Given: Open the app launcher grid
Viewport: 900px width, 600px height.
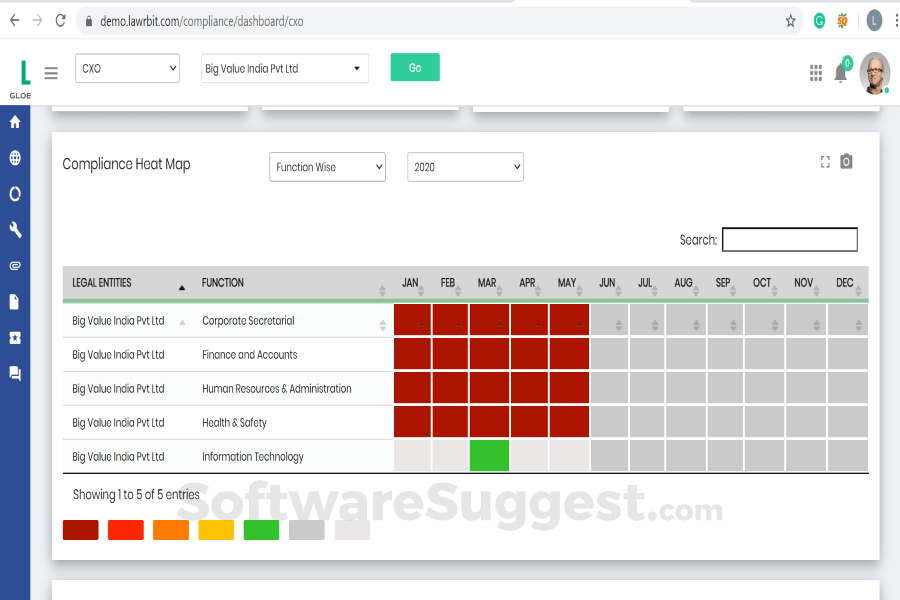Looking at the screenshot, I should 815,72.
